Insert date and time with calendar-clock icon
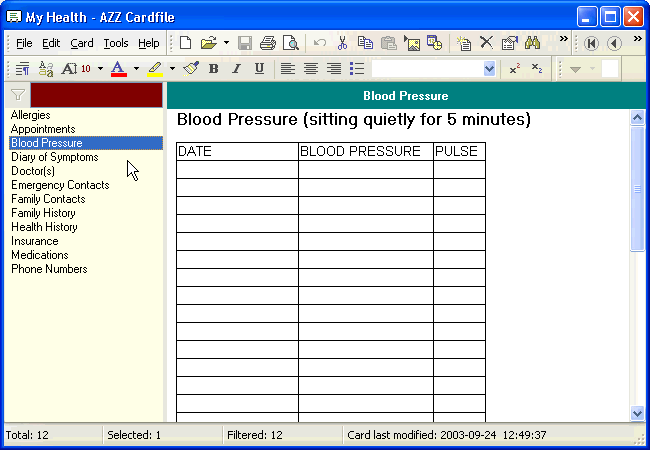Image resolution: width=650 pixels, height=450 pixels. click(x=434, y=43)
